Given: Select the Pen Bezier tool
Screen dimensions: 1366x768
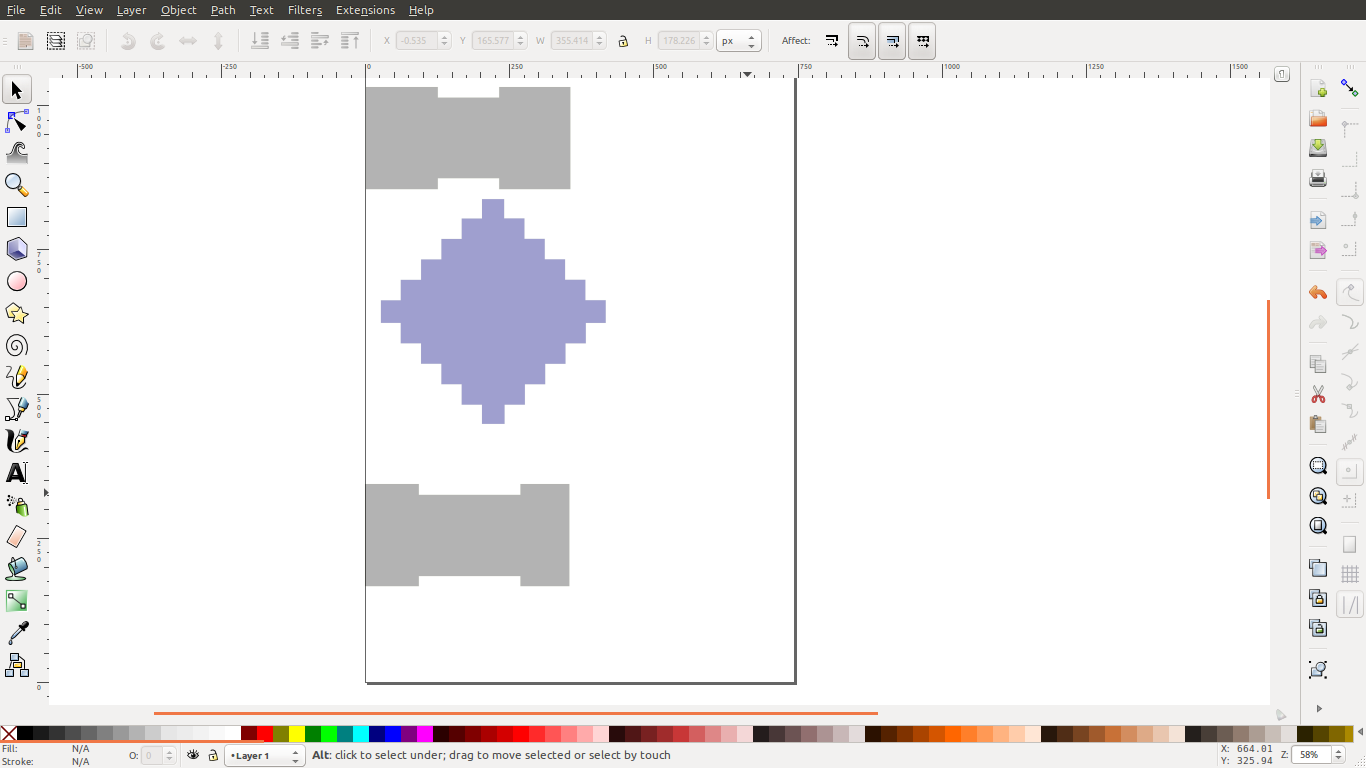Looking at the screenshot, I should (17, 409).
